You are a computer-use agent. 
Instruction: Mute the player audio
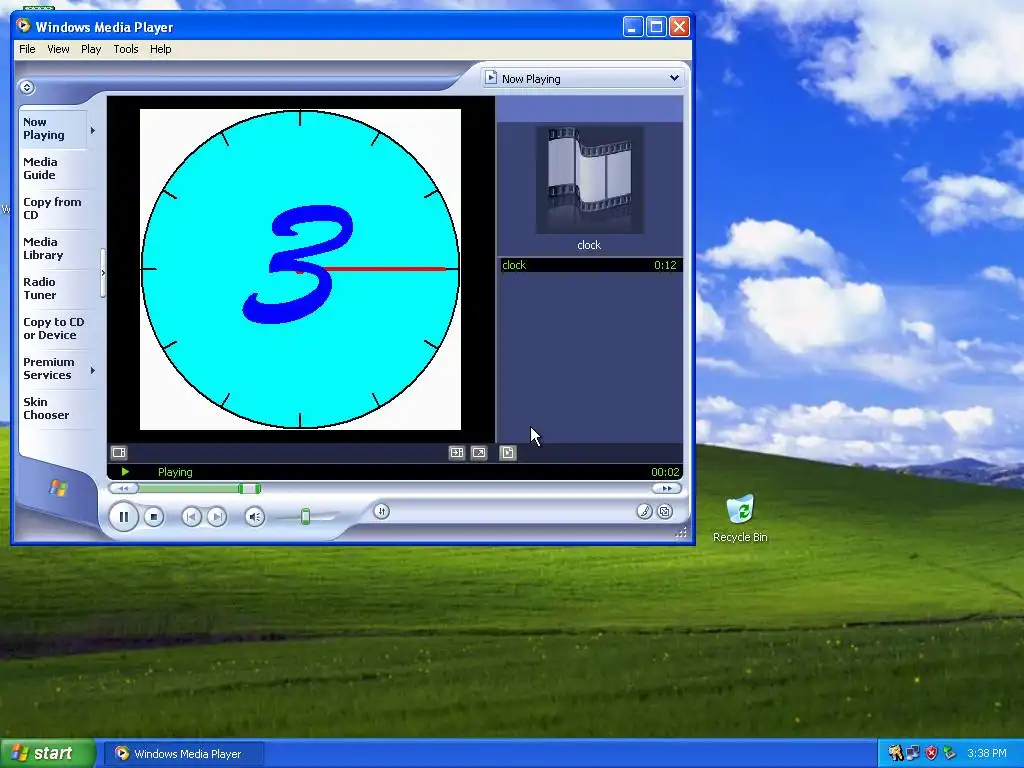click(x=255, y=517)
